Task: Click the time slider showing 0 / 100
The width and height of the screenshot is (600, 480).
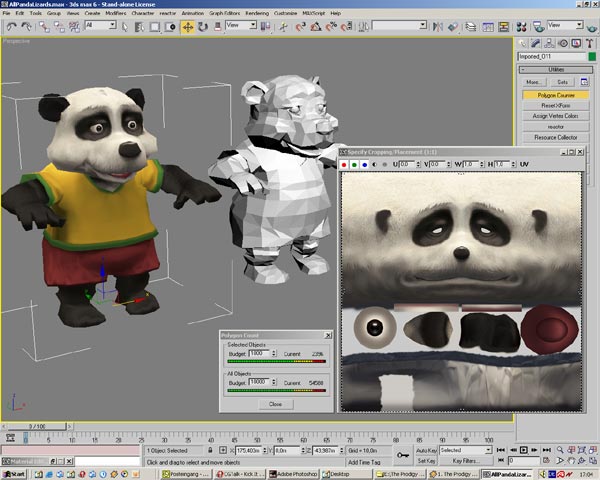Action: (x=37, y=426)
